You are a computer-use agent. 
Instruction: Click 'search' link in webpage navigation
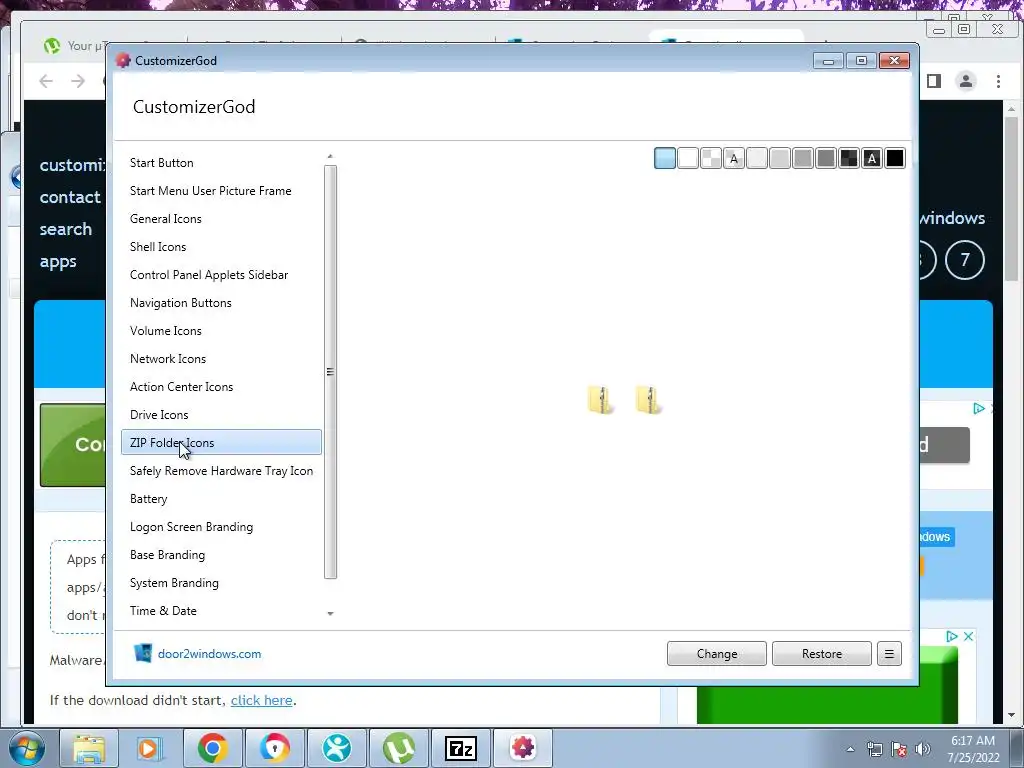click(66, 229)
